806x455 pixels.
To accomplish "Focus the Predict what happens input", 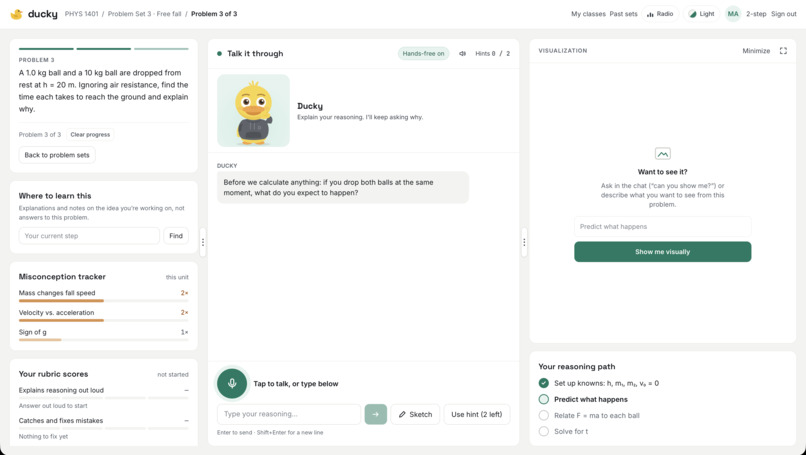I will (x=663, y=227).
